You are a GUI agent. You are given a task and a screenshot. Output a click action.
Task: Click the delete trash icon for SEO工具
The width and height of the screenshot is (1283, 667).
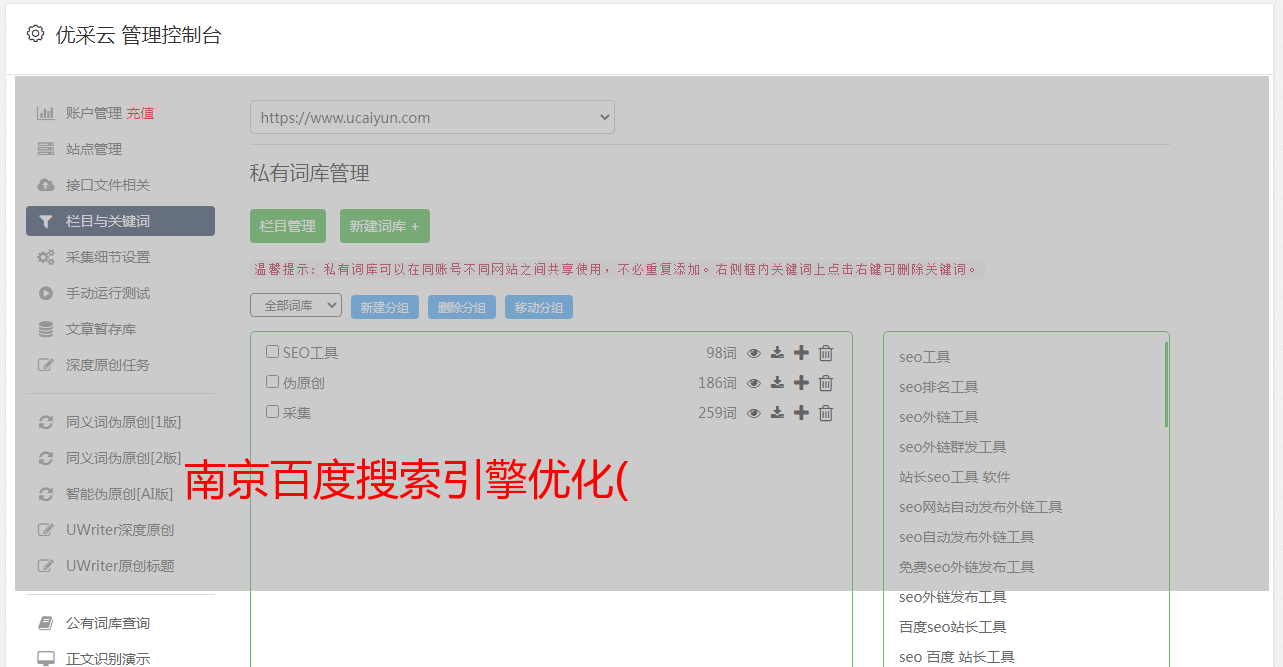click(x=826, y=353)
